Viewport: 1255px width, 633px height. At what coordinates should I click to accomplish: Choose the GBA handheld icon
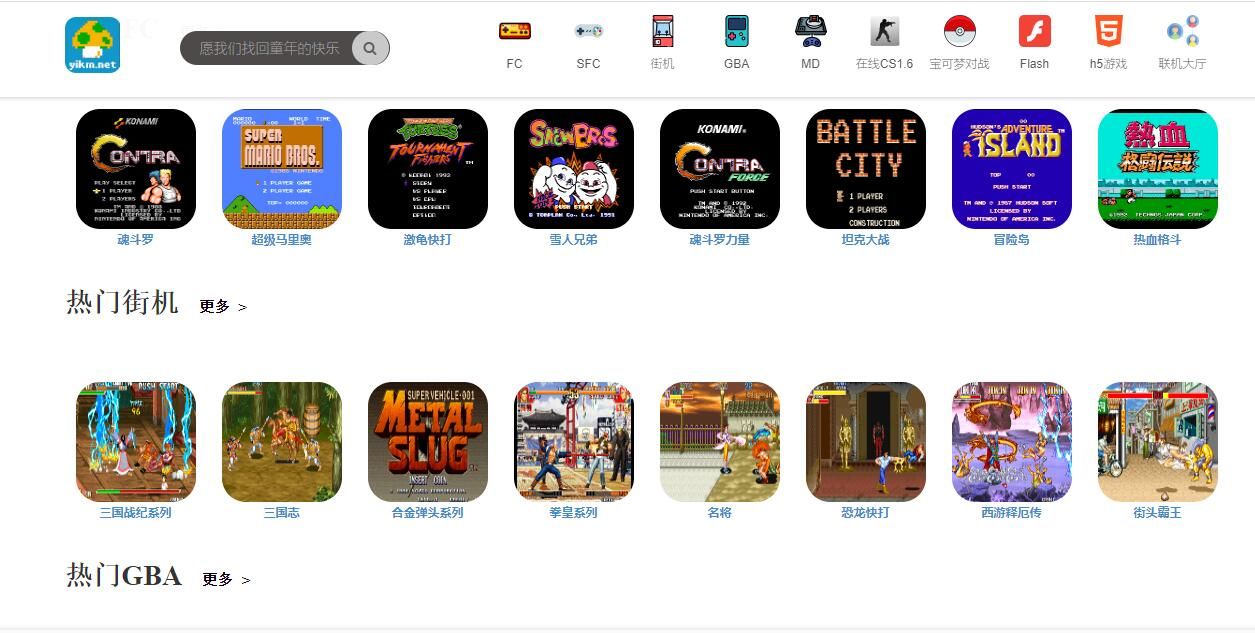(736, 31)
